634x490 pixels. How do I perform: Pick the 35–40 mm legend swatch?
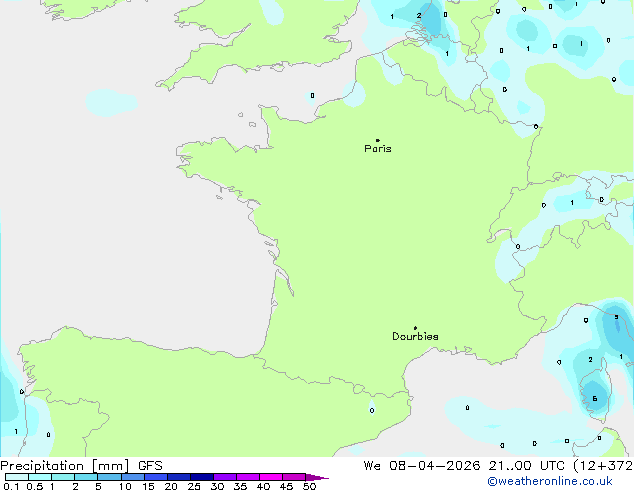(x=248, y=477)
